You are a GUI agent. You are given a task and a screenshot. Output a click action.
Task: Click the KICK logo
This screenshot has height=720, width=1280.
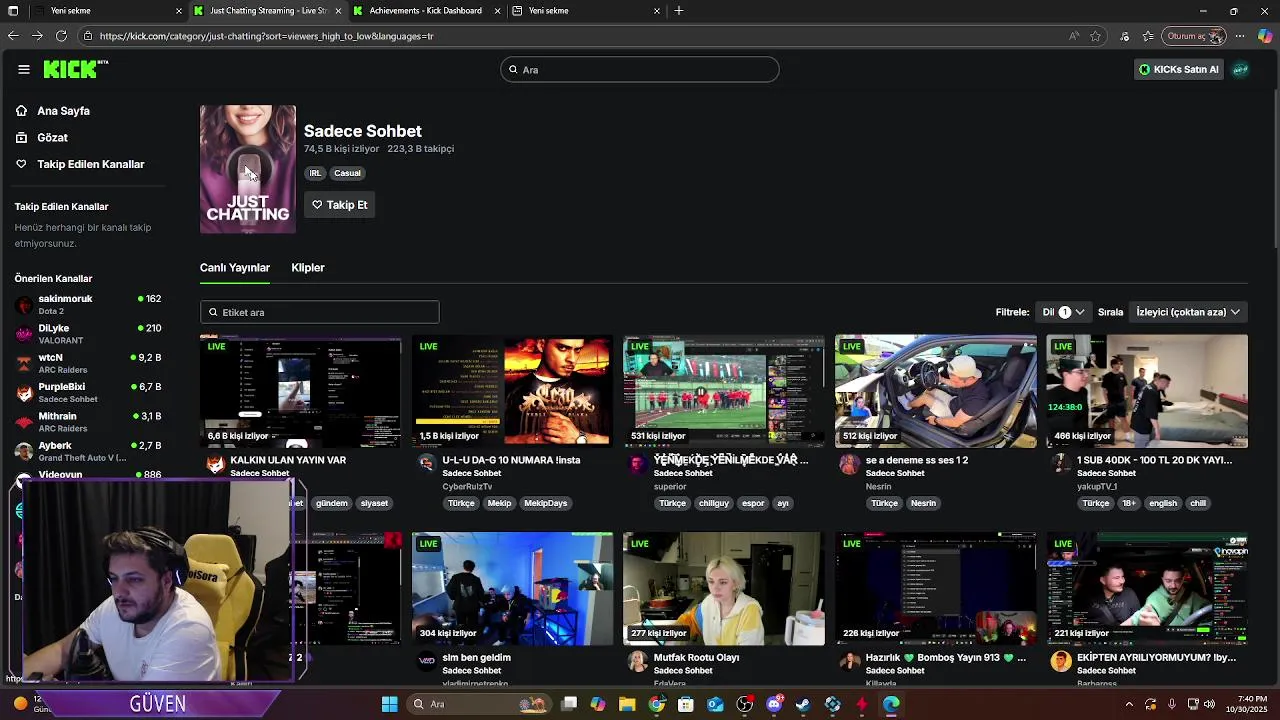click(75, 69)
